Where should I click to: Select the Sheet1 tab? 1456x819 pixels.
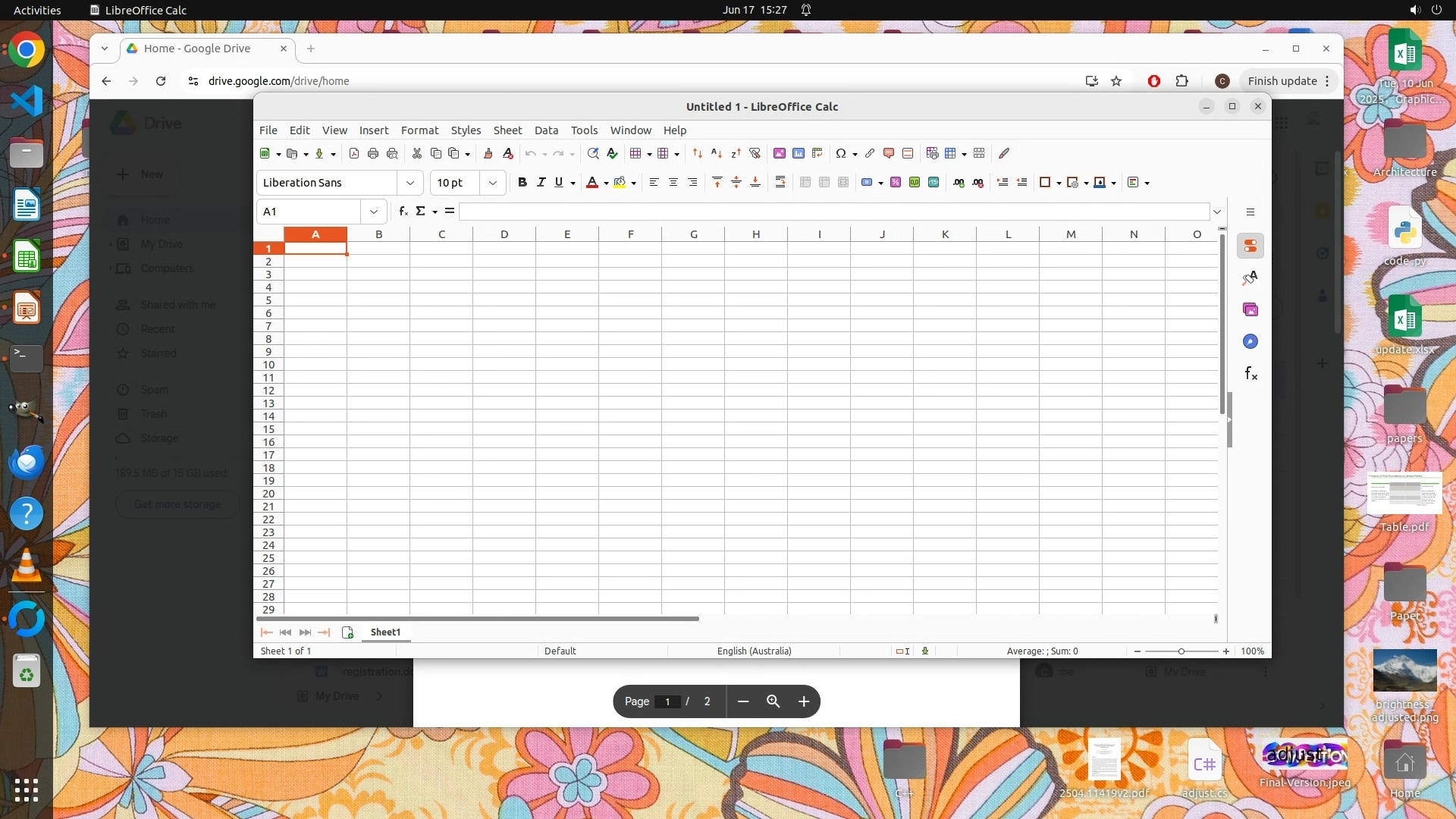click(385, 632)
